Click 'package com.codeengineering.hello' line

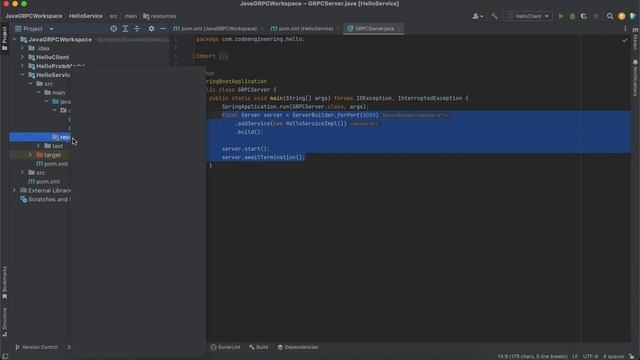pos(250,39)
